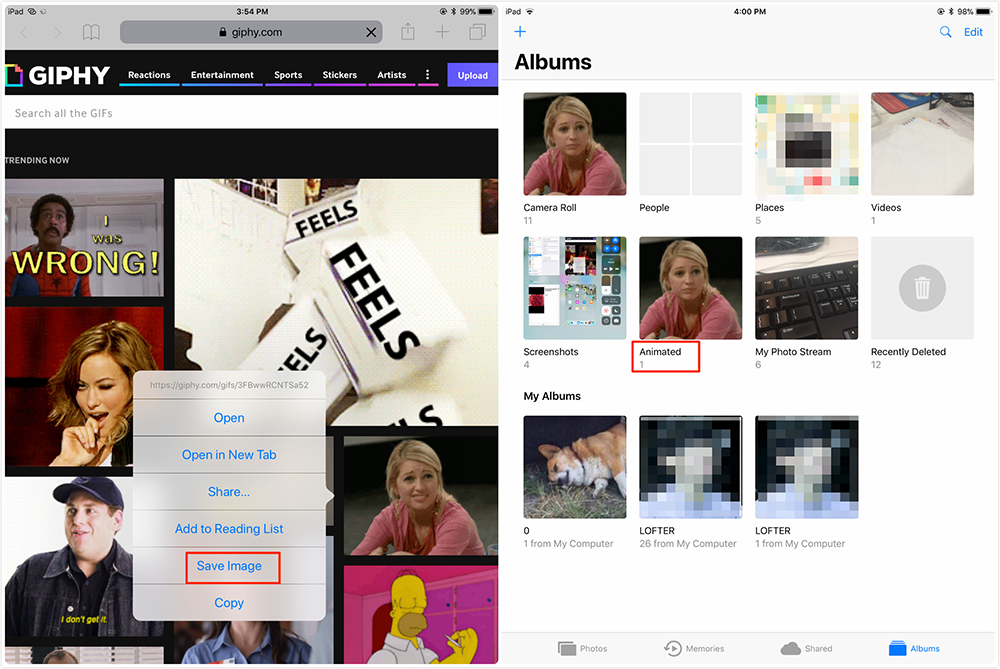Tap the 4:00 PM clock in the status bar

coord(749,11)
